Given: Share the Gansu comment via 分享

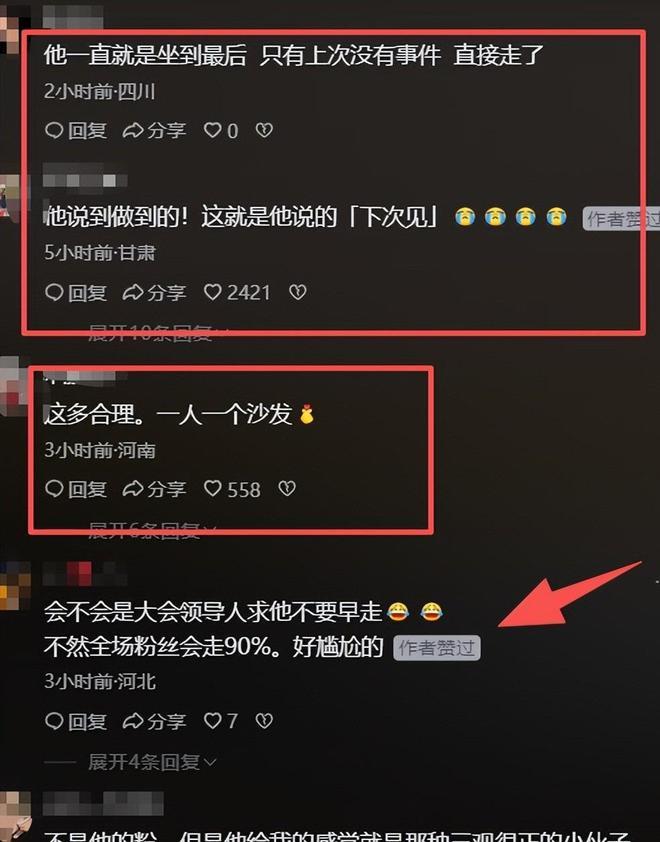Looking at the screenshot, I should 155,293.
